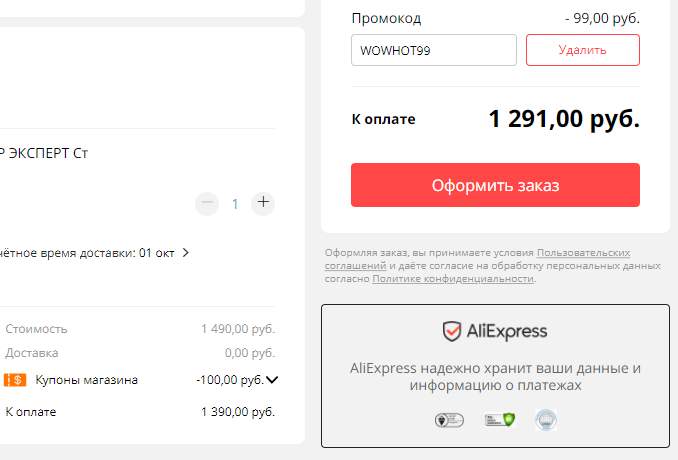Open the Пользовательских соглашений link
Image resolution: width=678 pixels, height=460 pixels.
[x=477, y=259]
